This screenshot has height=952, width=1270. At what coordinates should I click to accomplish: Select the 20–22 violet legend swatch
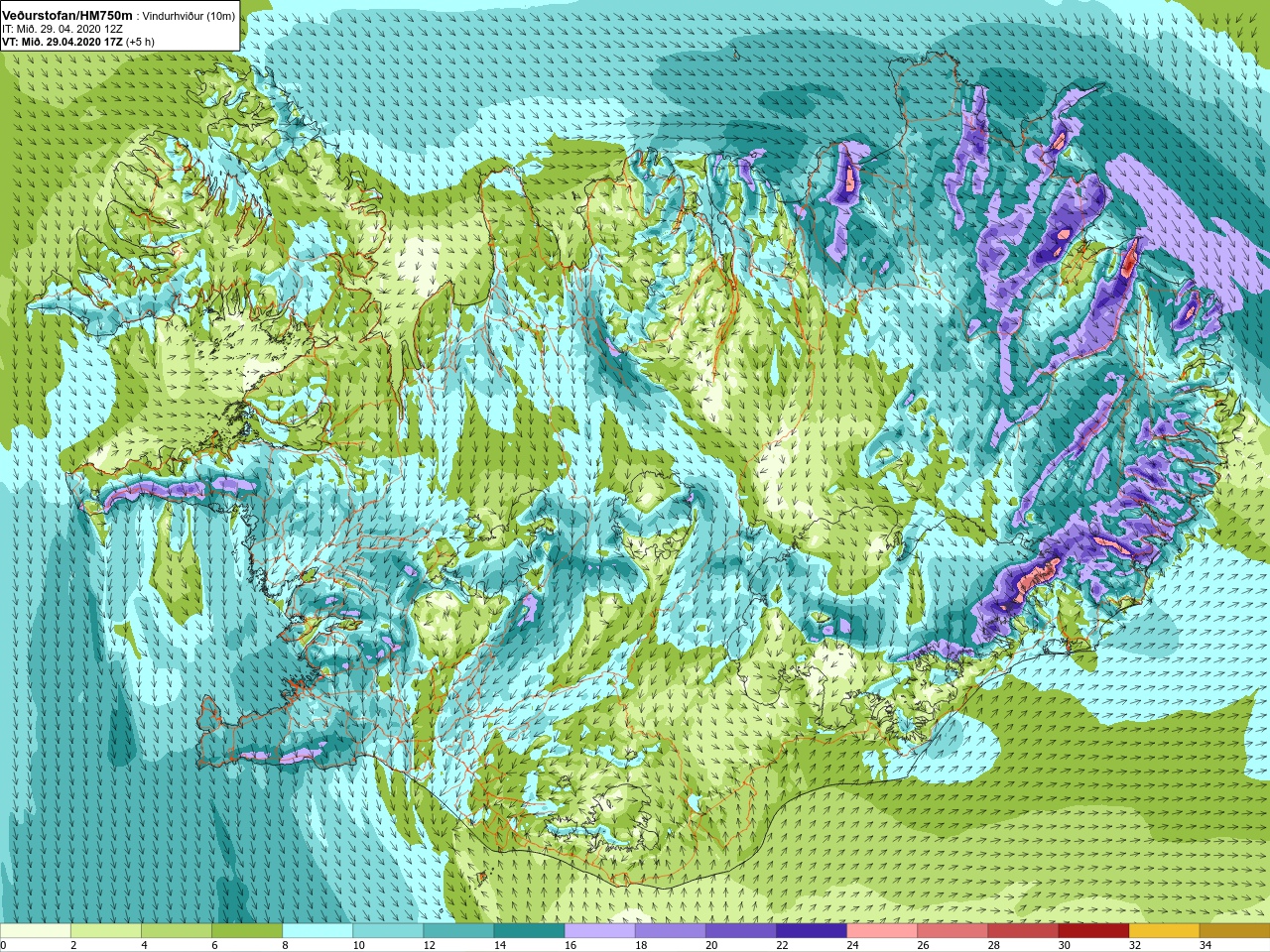[740, 931]
